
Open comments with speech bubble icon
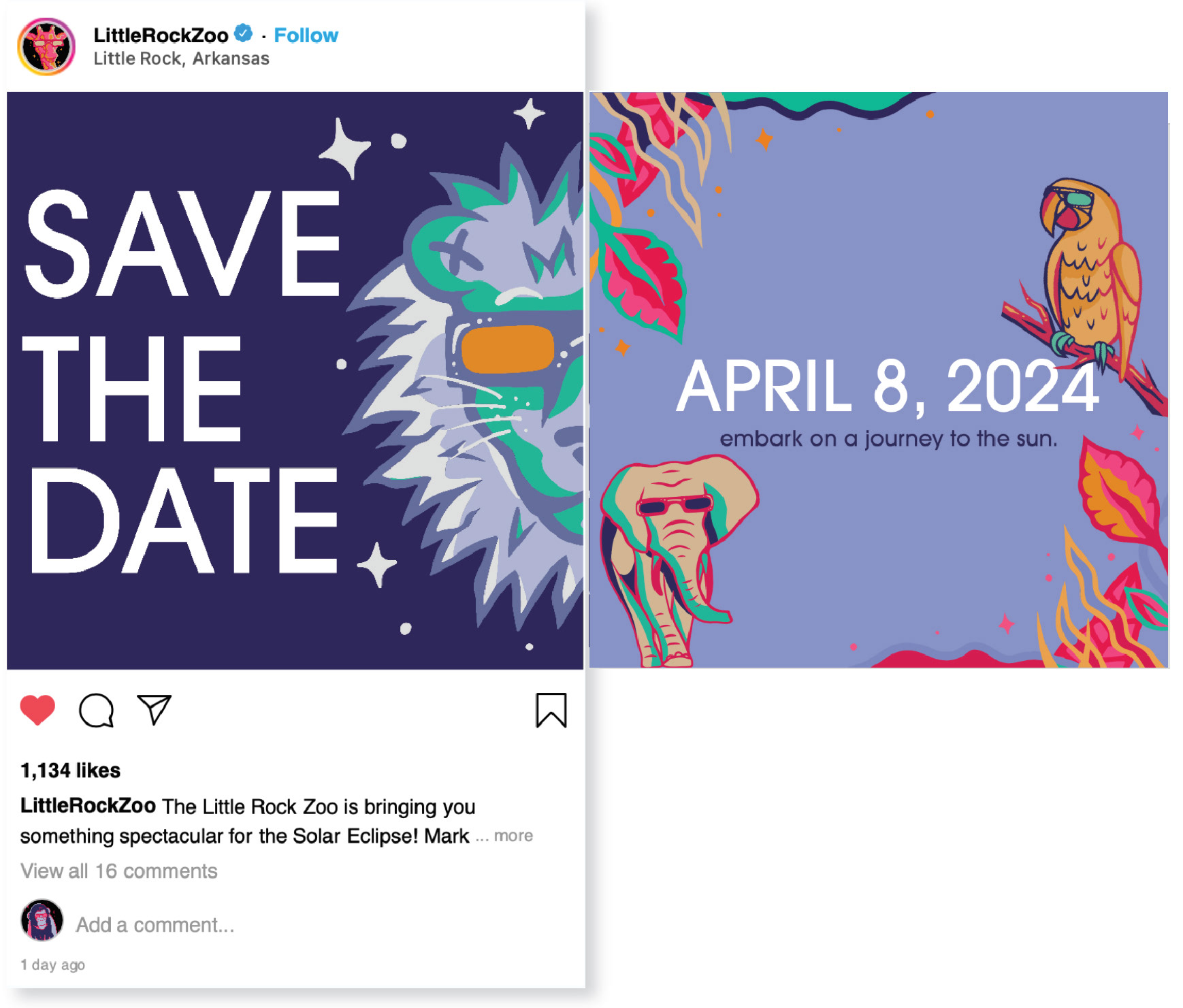coord(96,711)
